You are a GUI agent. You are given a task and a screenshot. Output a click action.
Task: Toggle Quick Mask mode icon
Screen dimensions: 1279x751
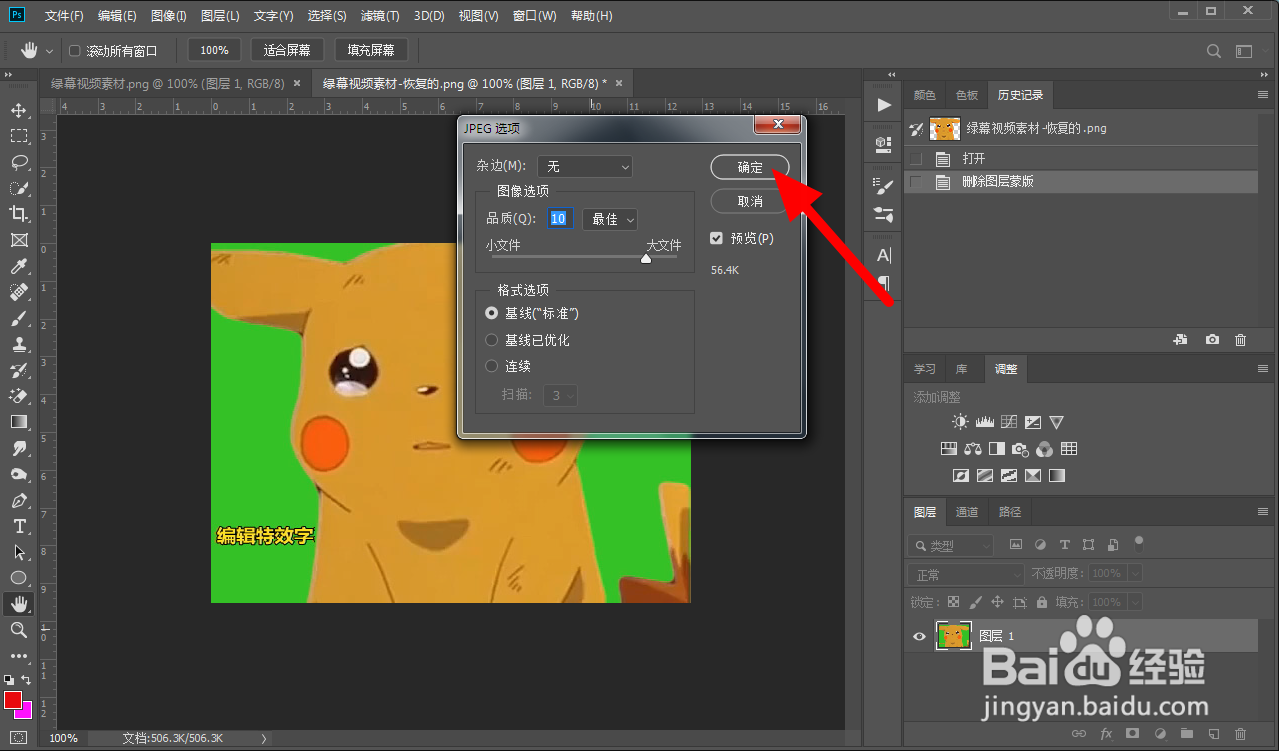click(19, 737)
